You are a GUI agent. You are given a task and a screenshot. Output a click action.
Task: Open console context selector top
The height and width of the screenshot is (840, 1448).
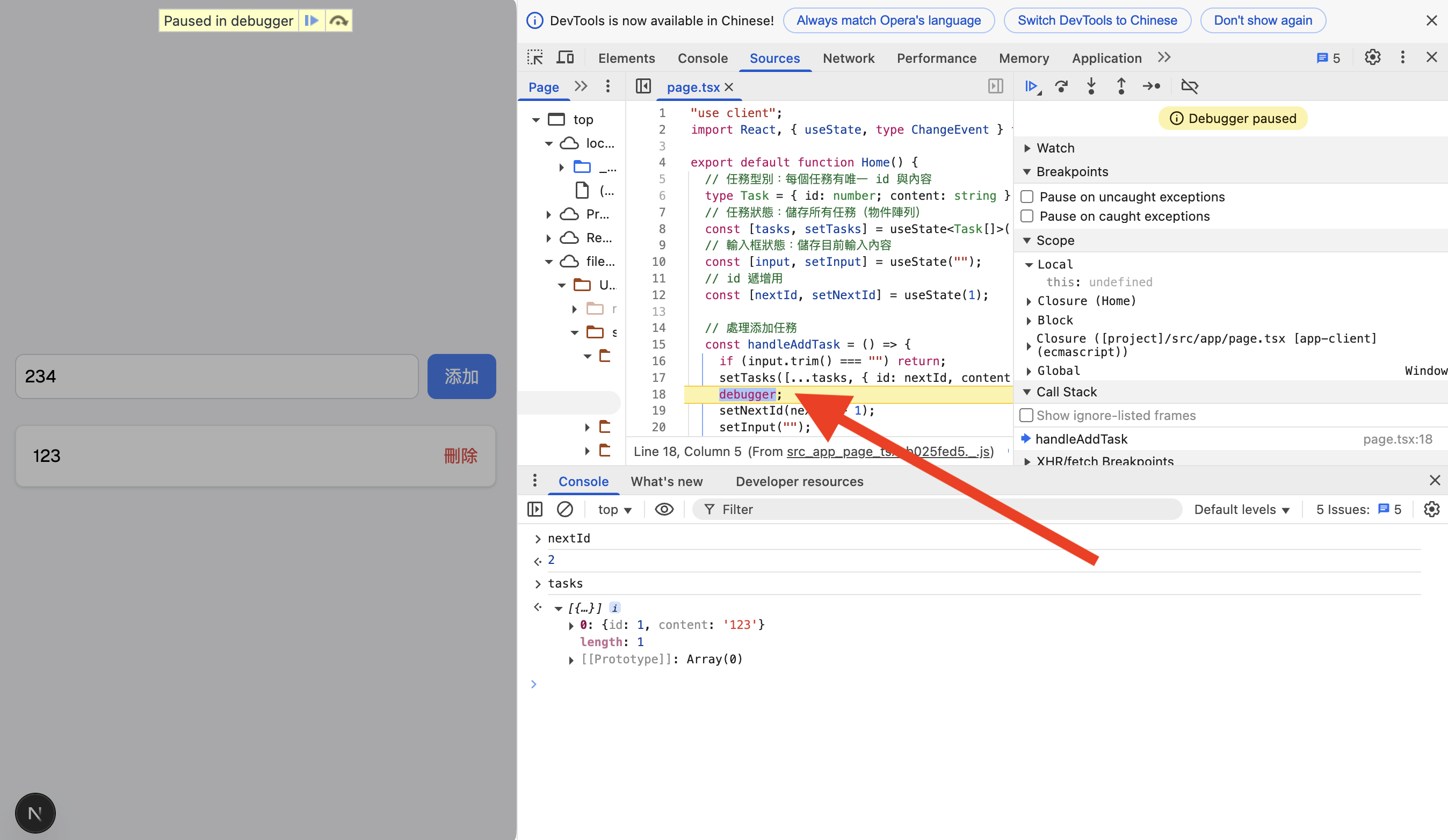click(614, 510)
